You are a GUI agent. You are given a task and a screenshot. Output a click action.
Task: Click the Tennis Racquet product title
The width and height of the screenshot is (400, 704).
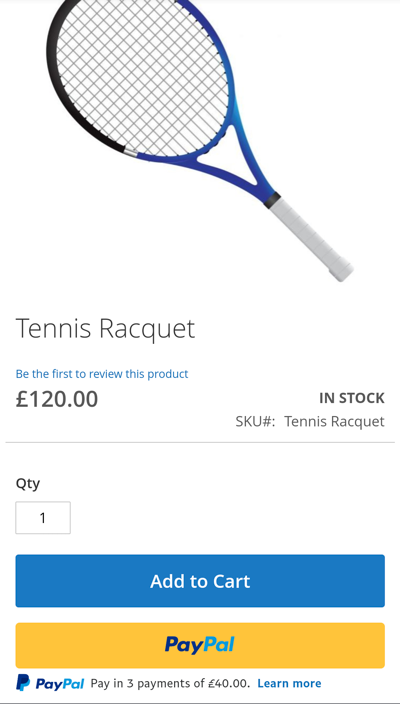105,329
